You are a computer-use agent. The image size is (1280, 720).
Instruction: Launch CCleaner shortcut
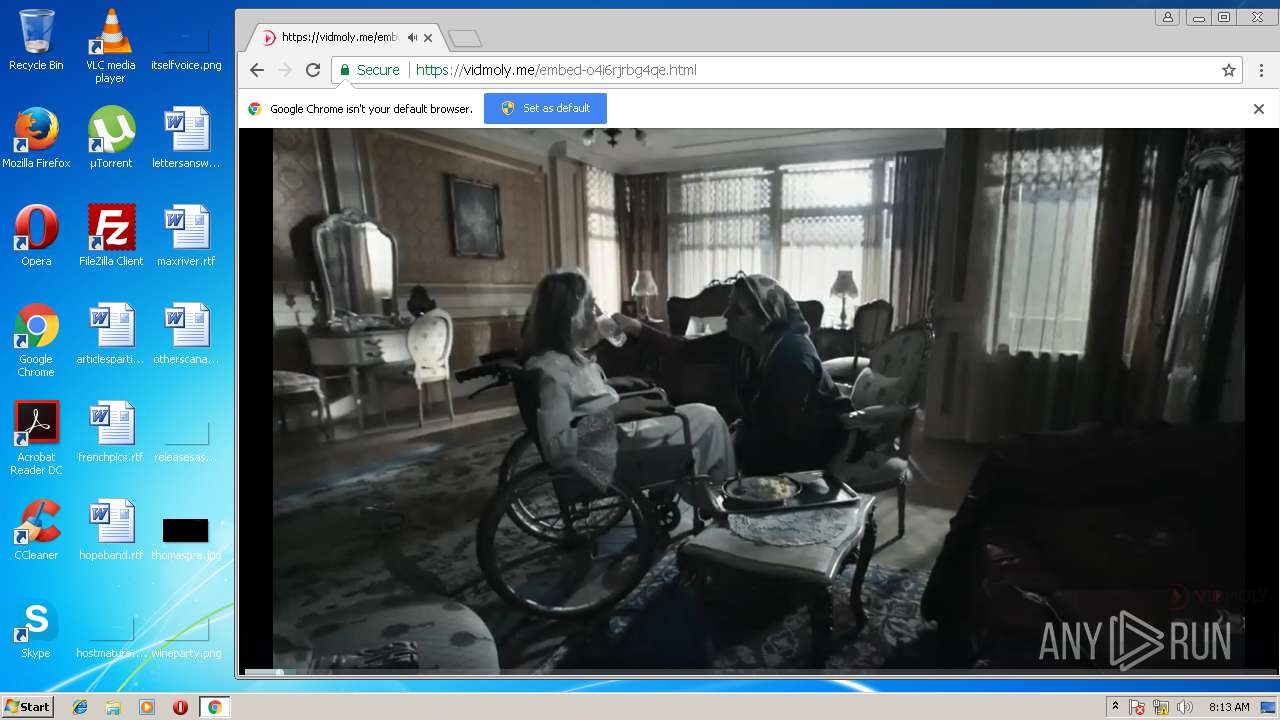pos(36,530)
